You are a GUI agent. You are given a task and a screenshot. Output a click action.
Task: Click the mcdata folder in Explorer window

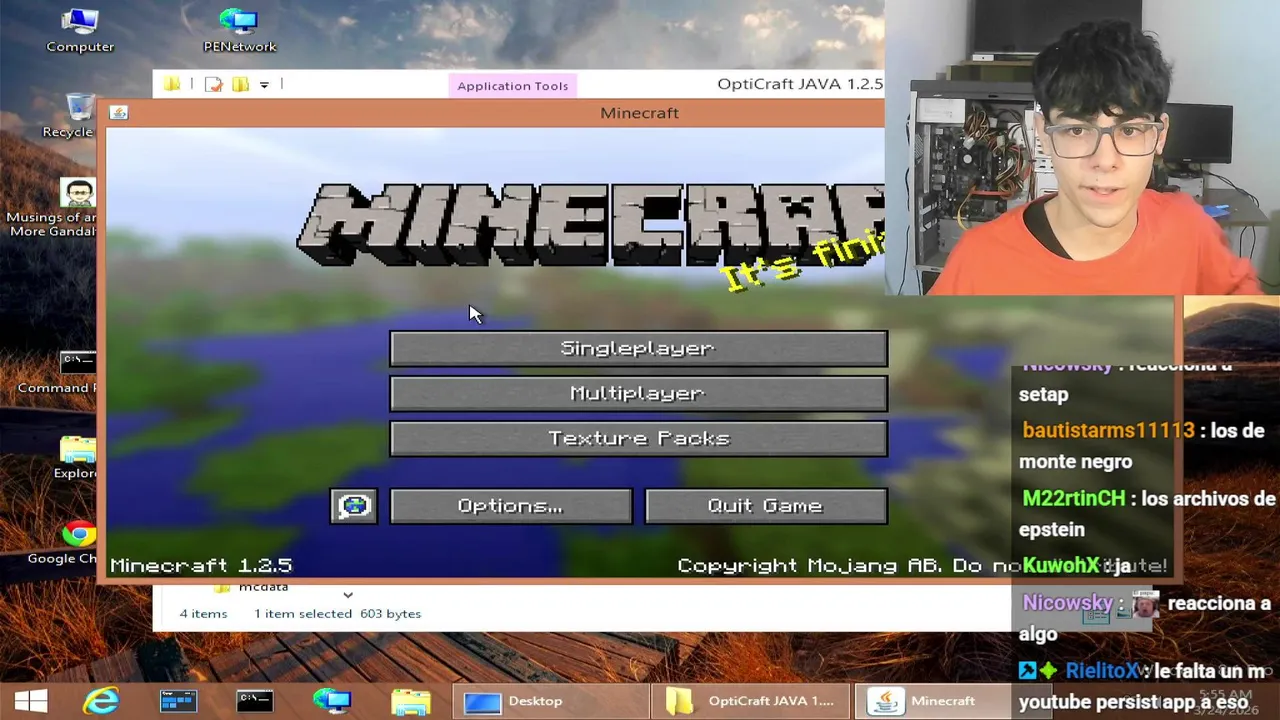(250, 588)
